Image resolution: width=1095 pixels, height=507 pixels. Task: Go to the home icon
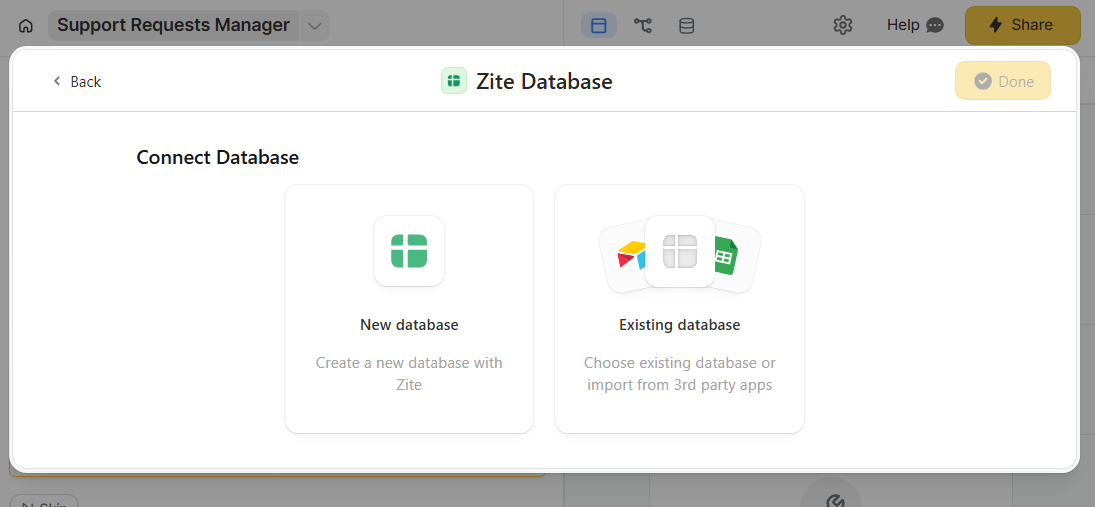click(26, 26)
